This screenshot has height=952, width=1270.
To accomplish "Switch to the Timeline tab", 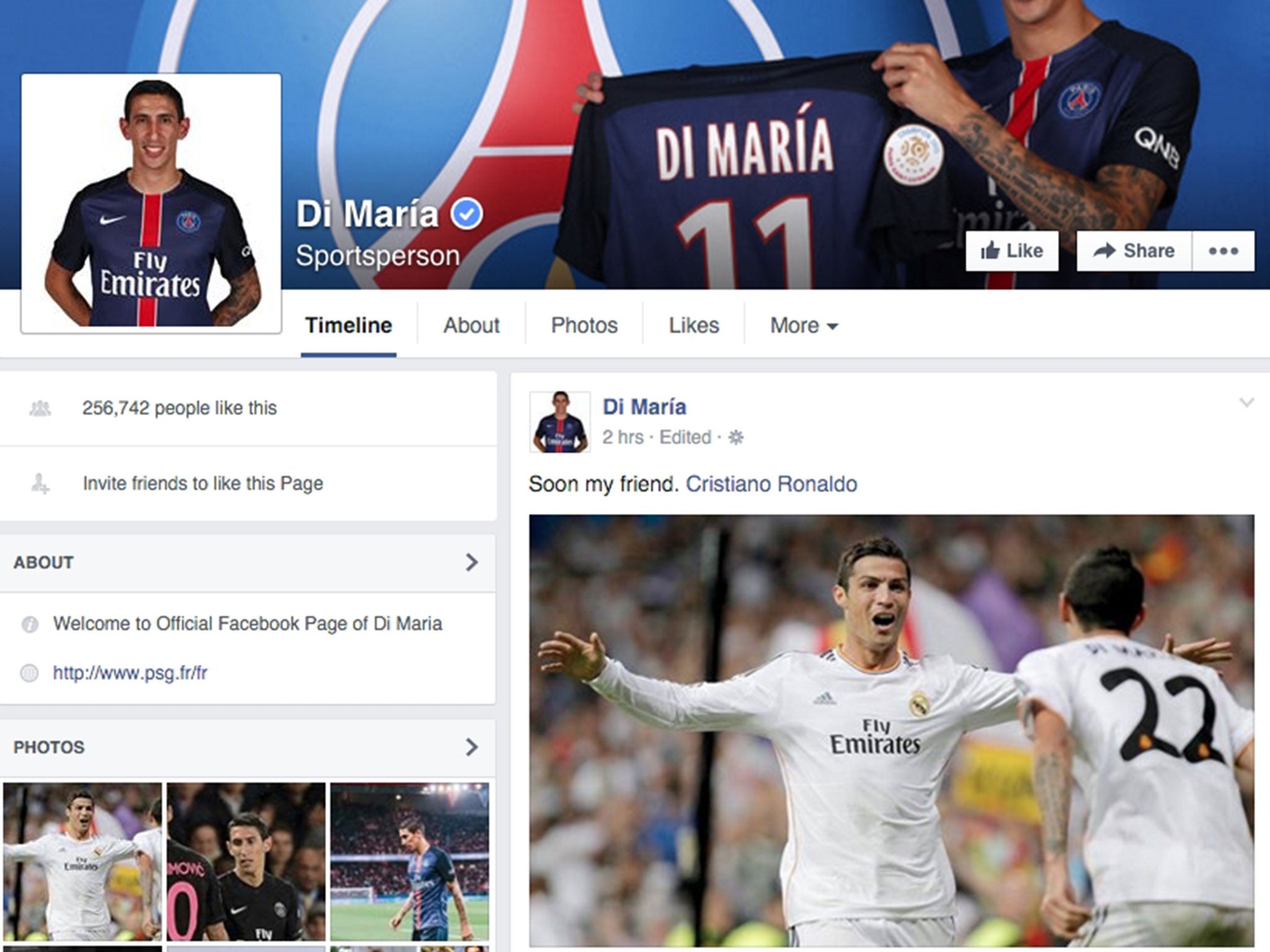I will 349,326.
